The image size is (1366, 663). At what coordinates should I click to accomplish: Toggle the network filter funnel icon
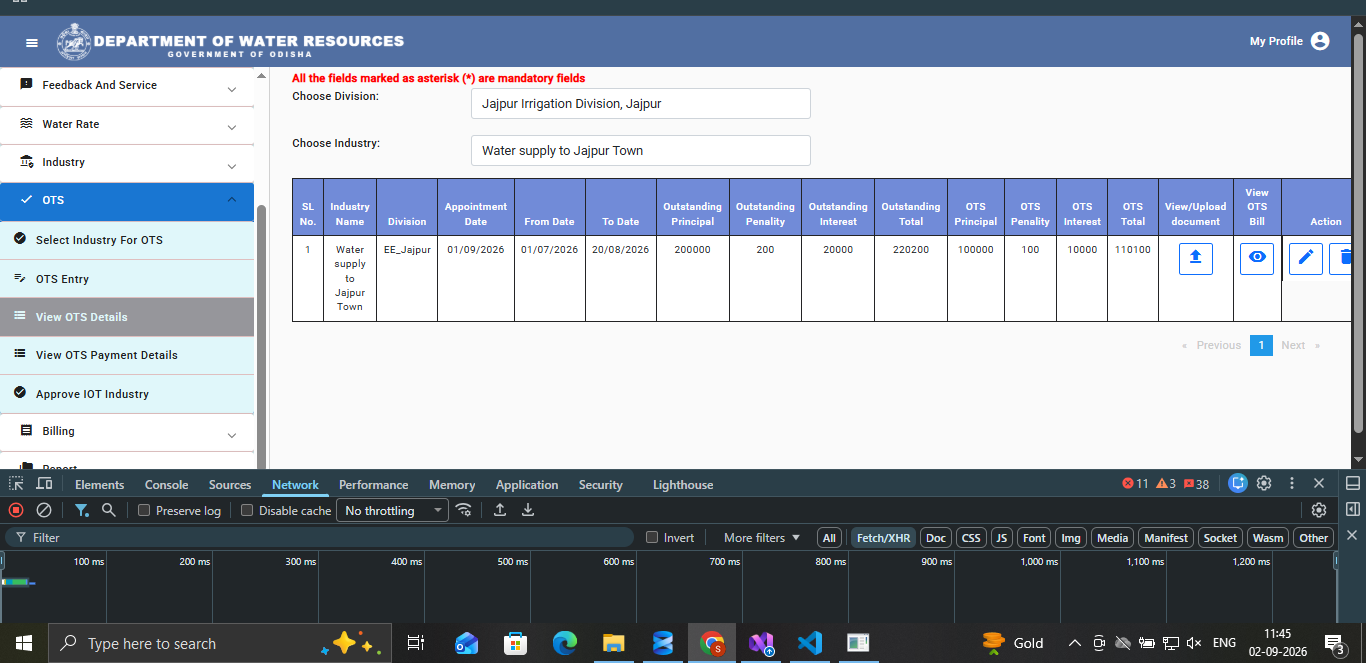tap(82, 510)
